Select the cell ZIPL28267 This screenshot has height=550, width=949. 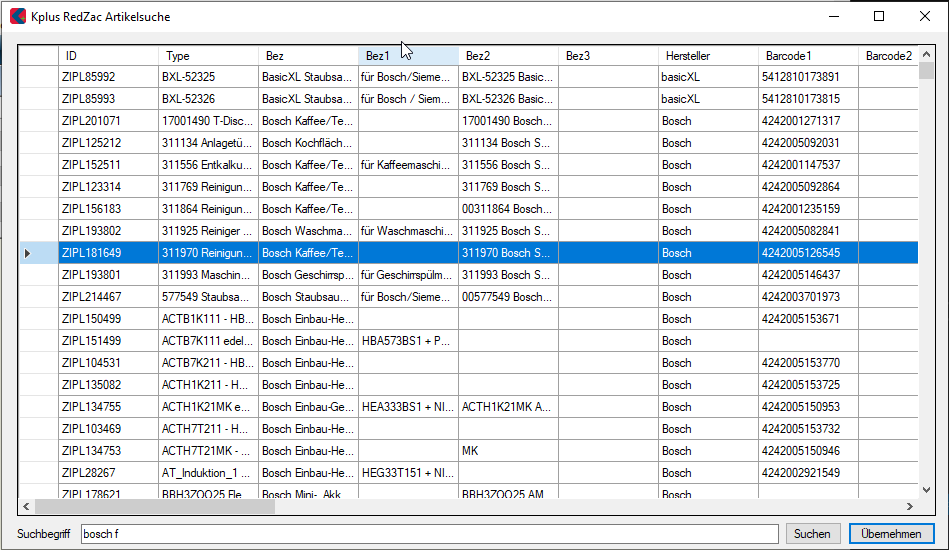point(108,473)
